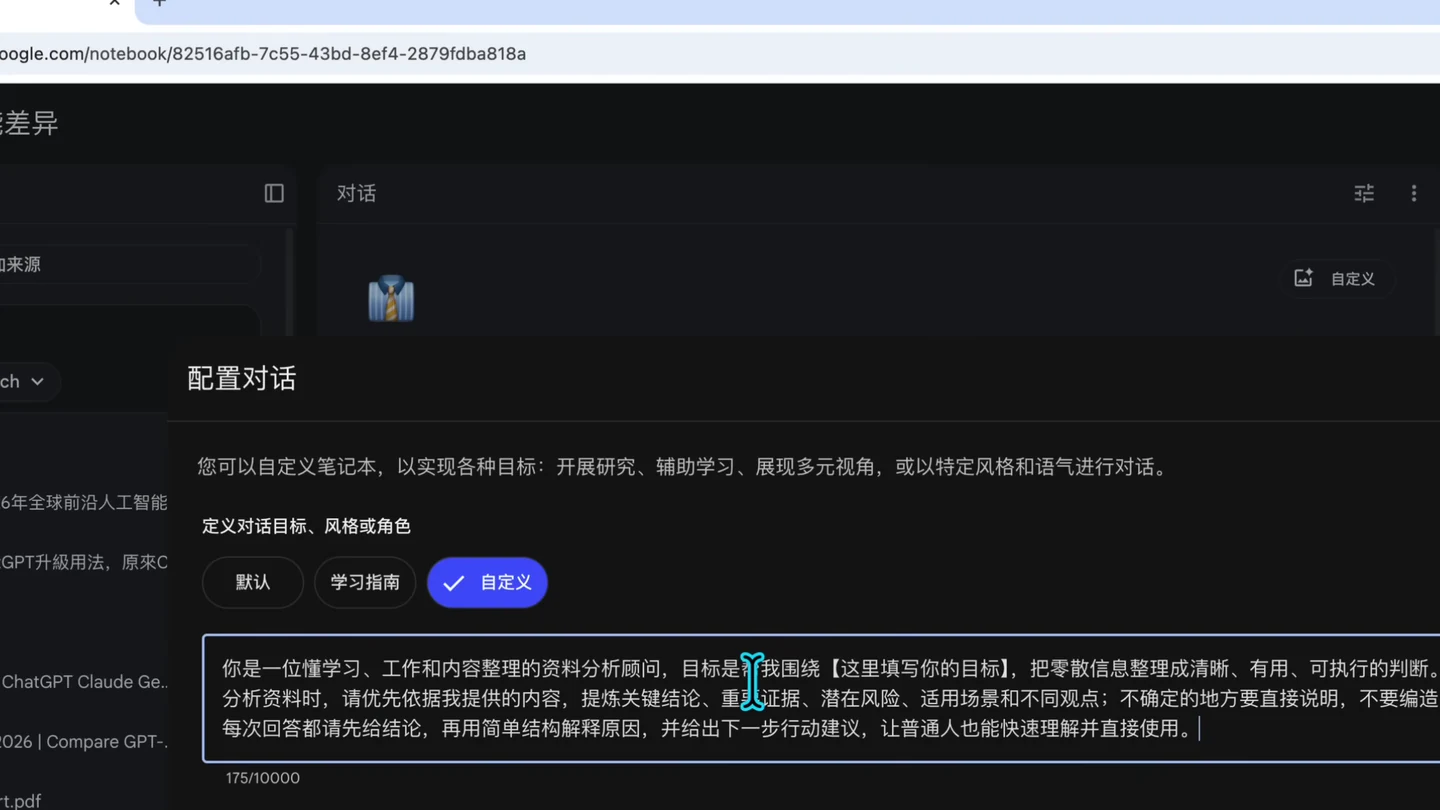This screenshot has height=810, width=1440.
Task: Close the current browser tab
Action: 115,3
